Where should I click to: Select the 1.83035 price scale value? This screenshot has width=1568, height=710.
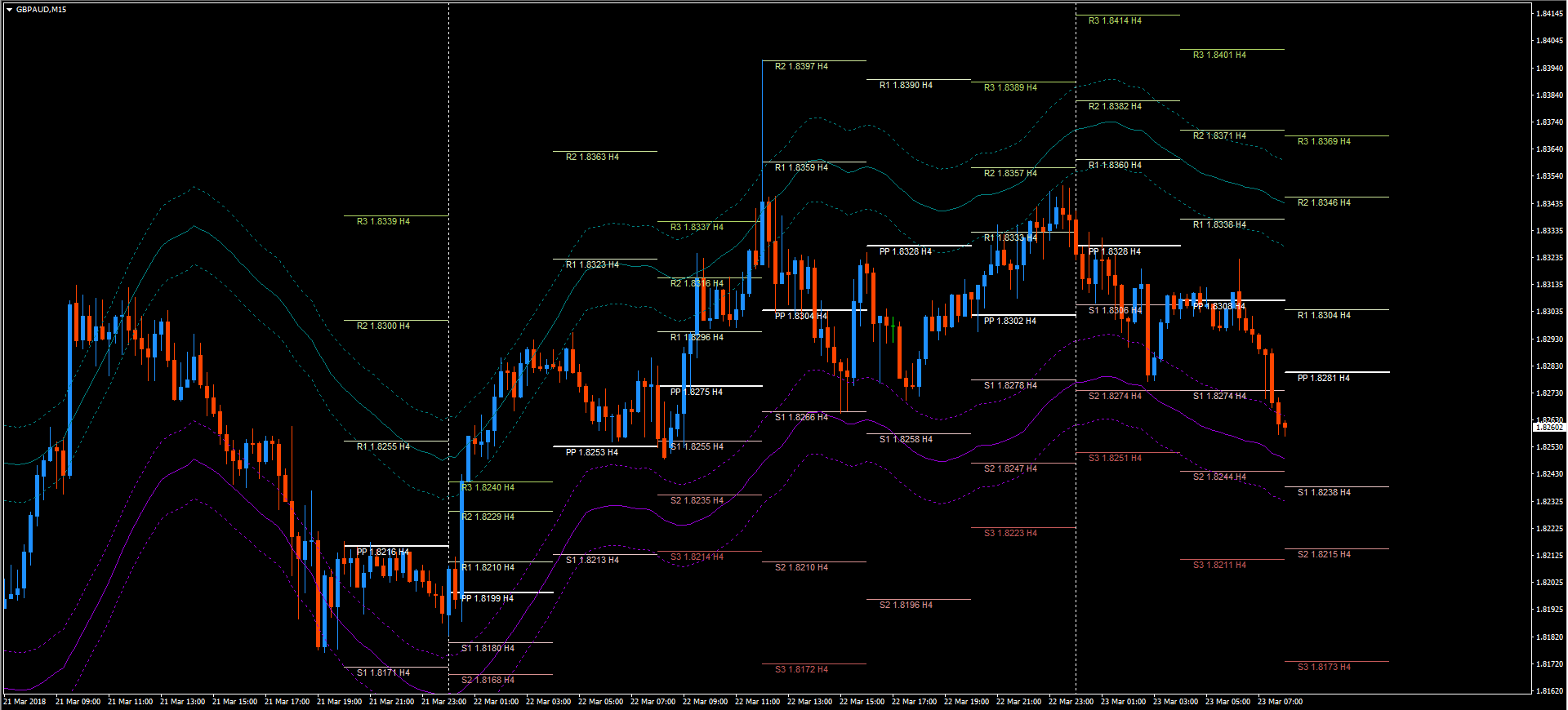pyautogui.click(x=1550, y=312)
